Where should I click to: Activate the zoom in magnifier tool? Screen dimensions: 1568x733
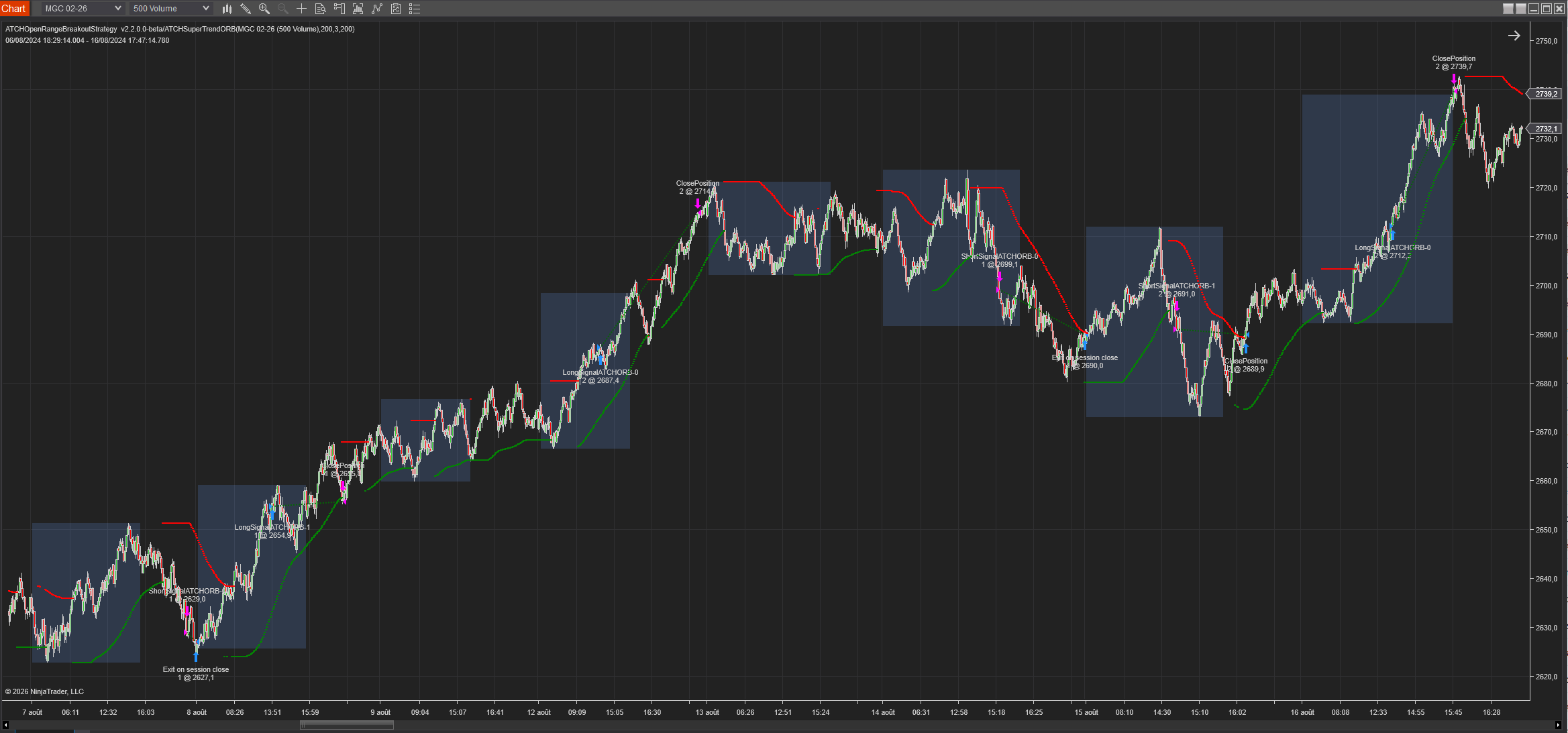point(264,9)
